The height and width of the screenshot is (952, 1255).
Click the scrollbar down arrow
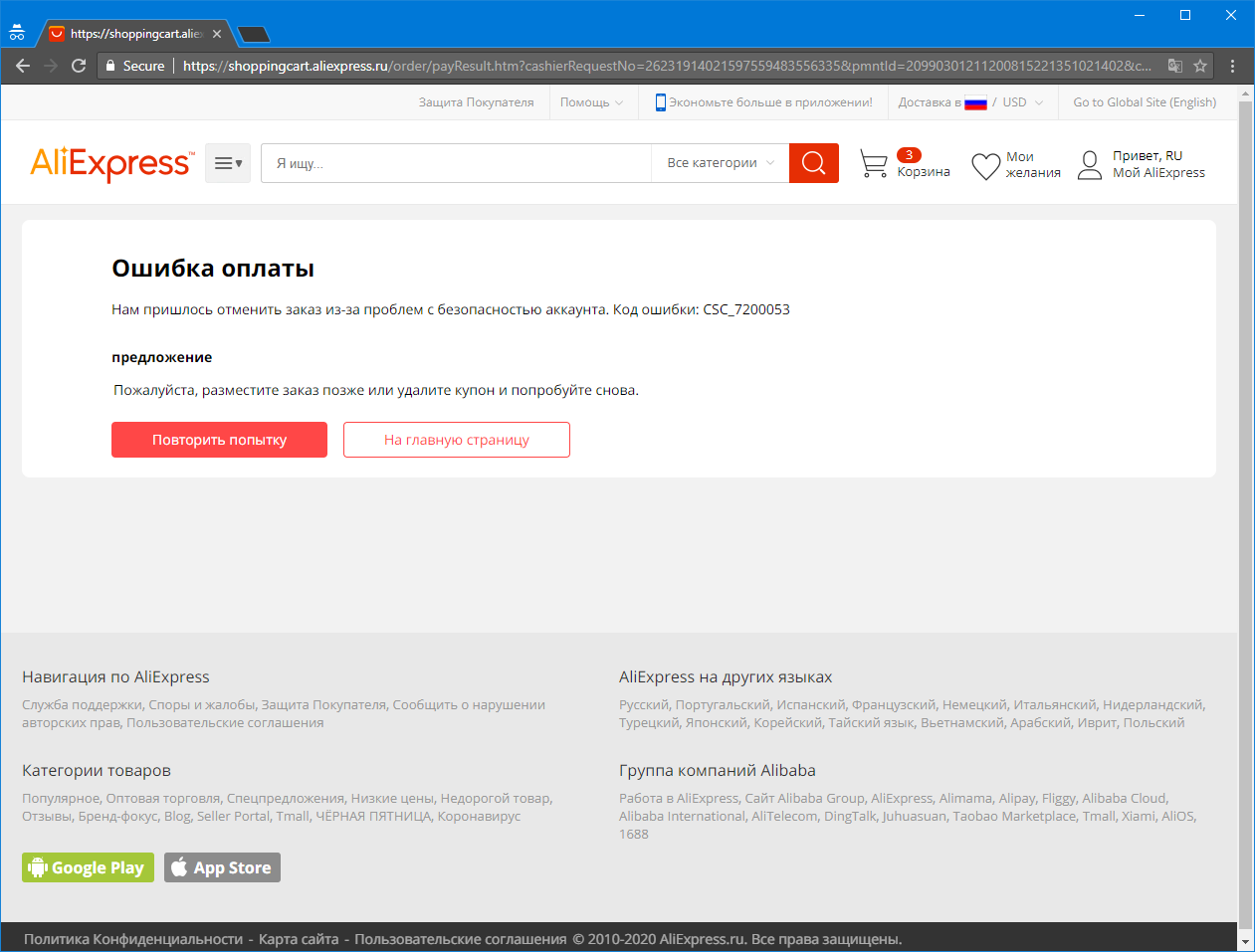(x=1246, y=940)
